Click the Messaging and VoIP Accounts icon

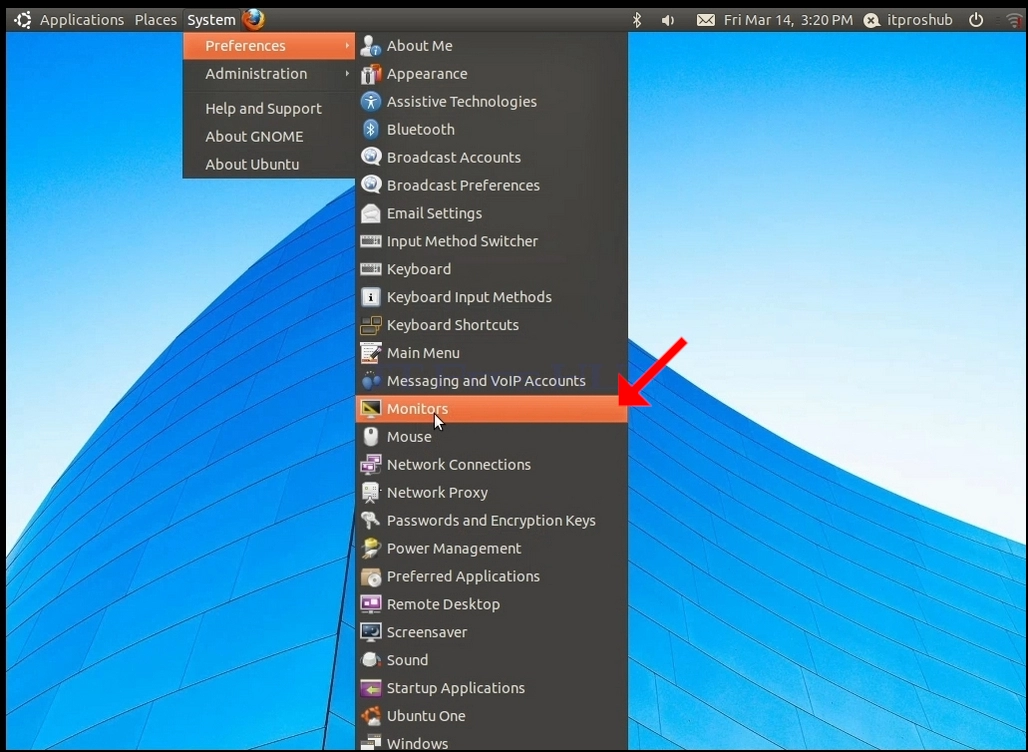(x=370, y=381)
